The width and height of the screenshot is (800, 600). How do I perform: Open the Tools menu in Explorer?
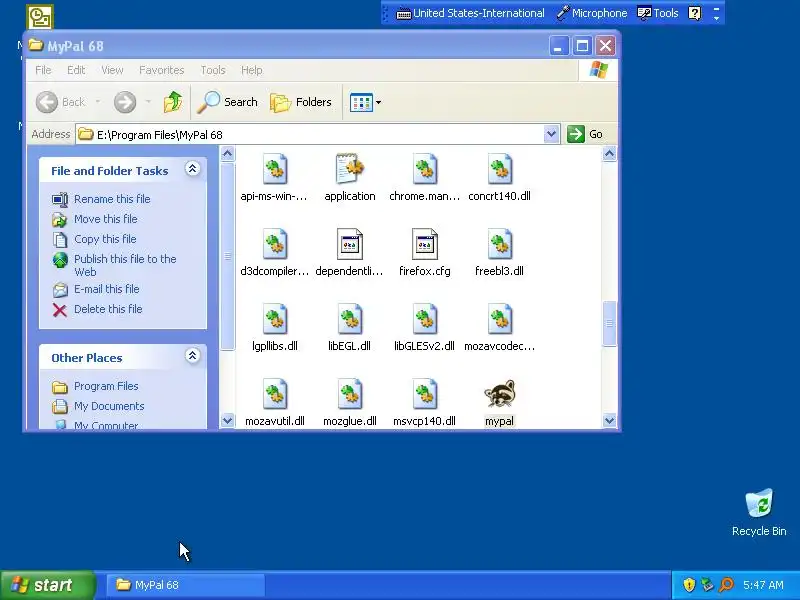[x=213, y=70]
